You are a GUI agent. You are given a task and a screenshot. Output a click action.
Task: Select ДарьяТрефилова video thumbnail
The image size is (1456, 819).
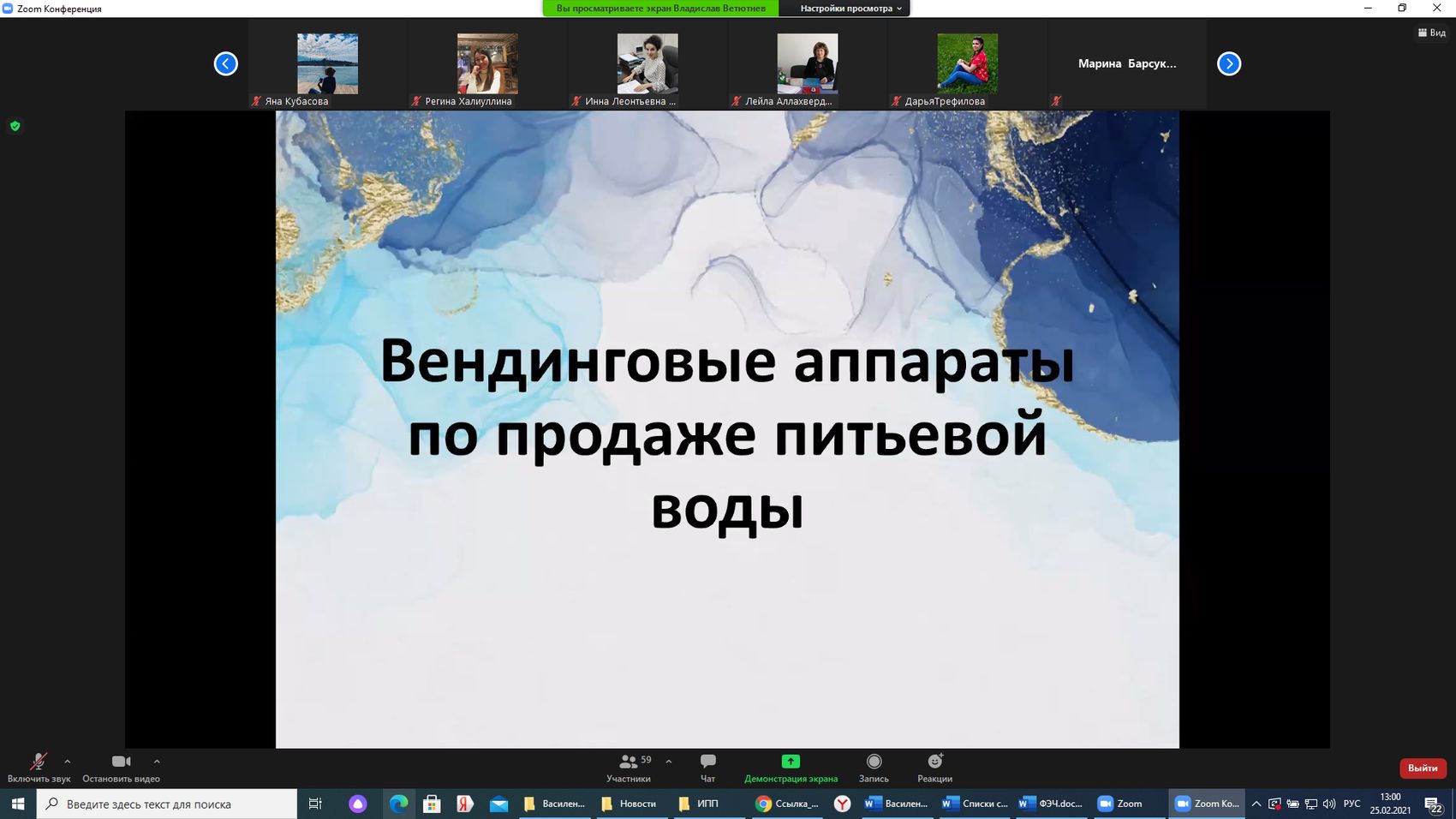(967, 64)
